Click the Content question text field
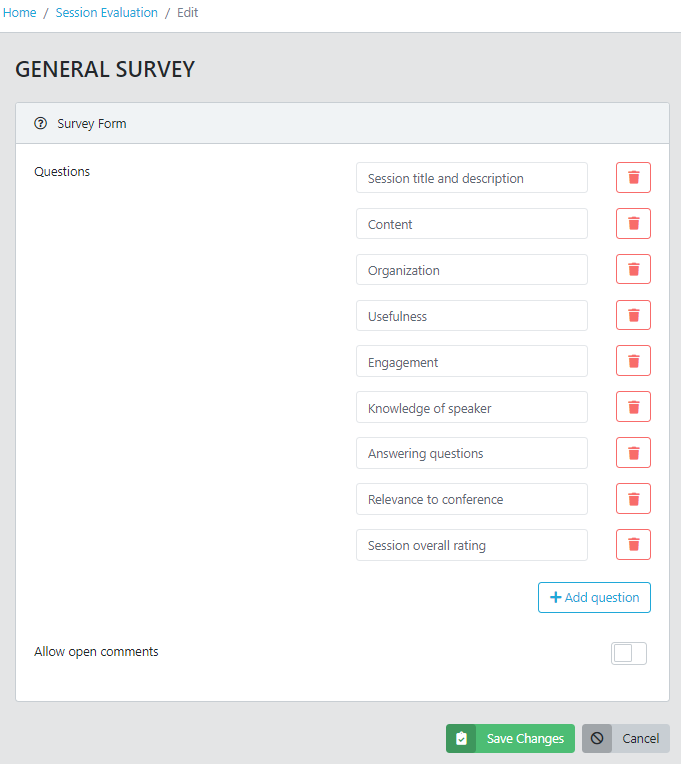681x764 pixels. click(471, 224)
